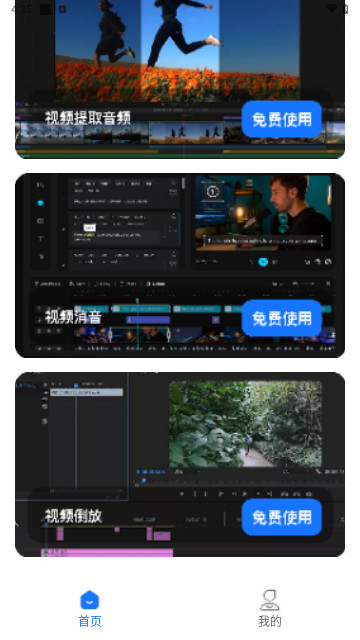Viewport: 360px width, 640px height.
Task: Open the 视频提取音频 card thumbnail
Action: point(180,79)
